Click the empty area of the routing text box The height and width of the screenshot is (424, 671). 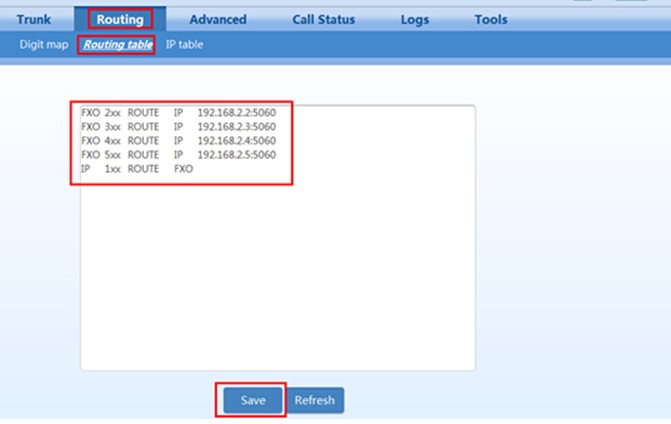(277, 280)
